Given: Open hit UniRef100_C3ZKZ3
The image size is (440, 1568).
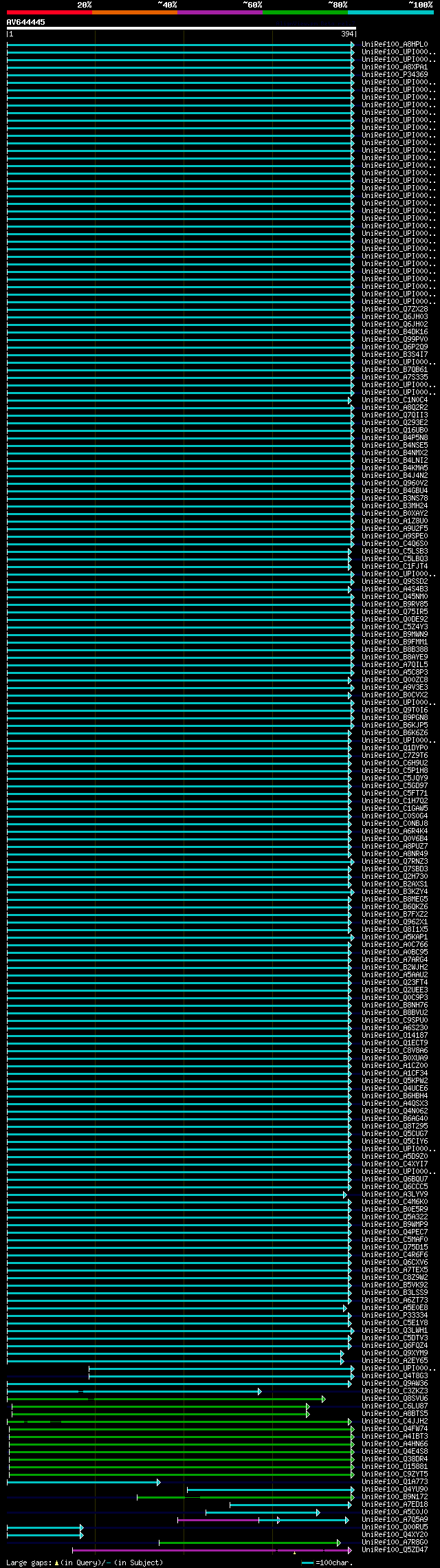Looking at the screenshot, I should (x=395, y=1391).
